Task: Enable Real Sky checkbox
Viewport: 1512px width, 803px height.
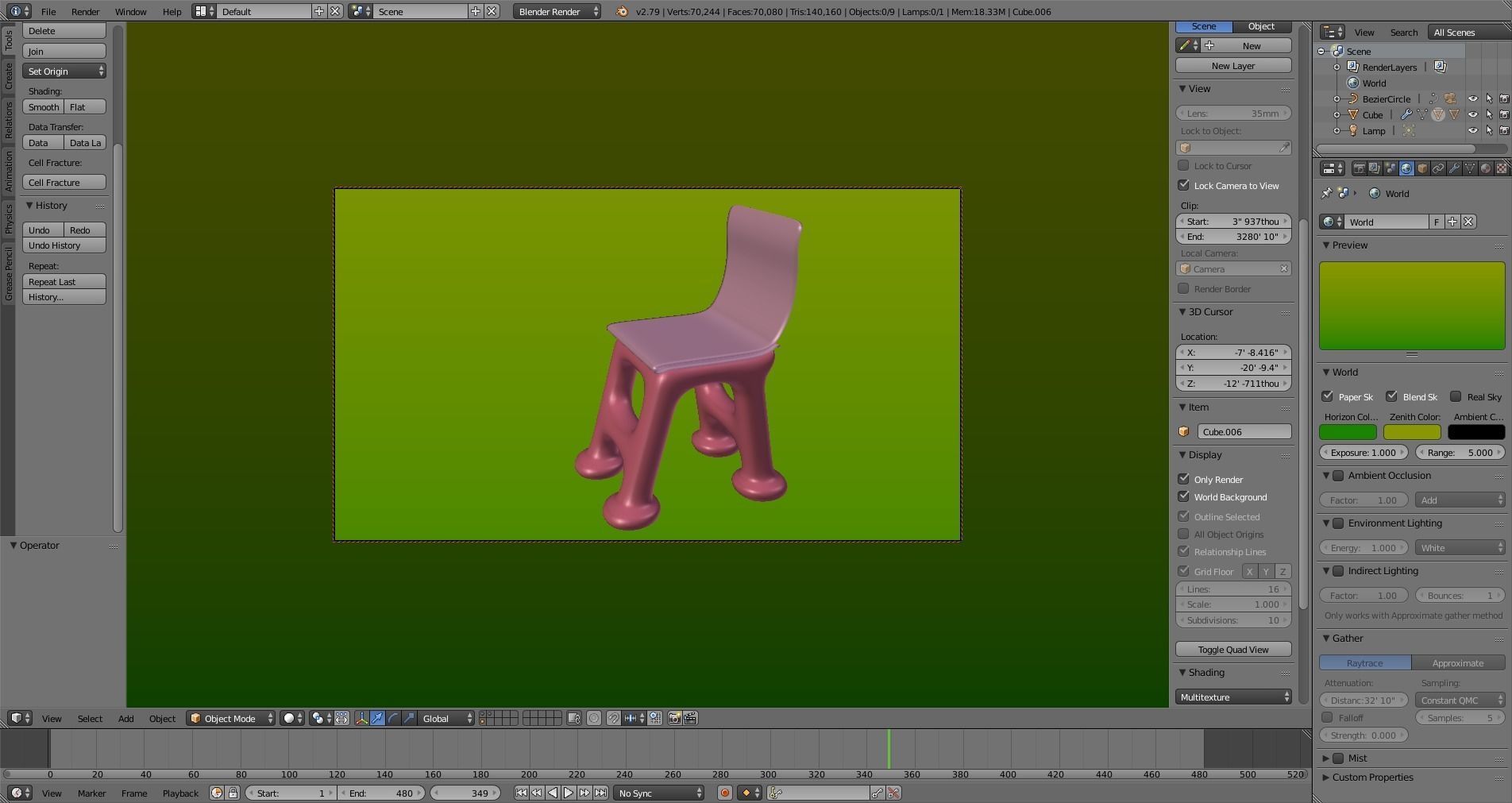Action: click(x=1456, y=396)
